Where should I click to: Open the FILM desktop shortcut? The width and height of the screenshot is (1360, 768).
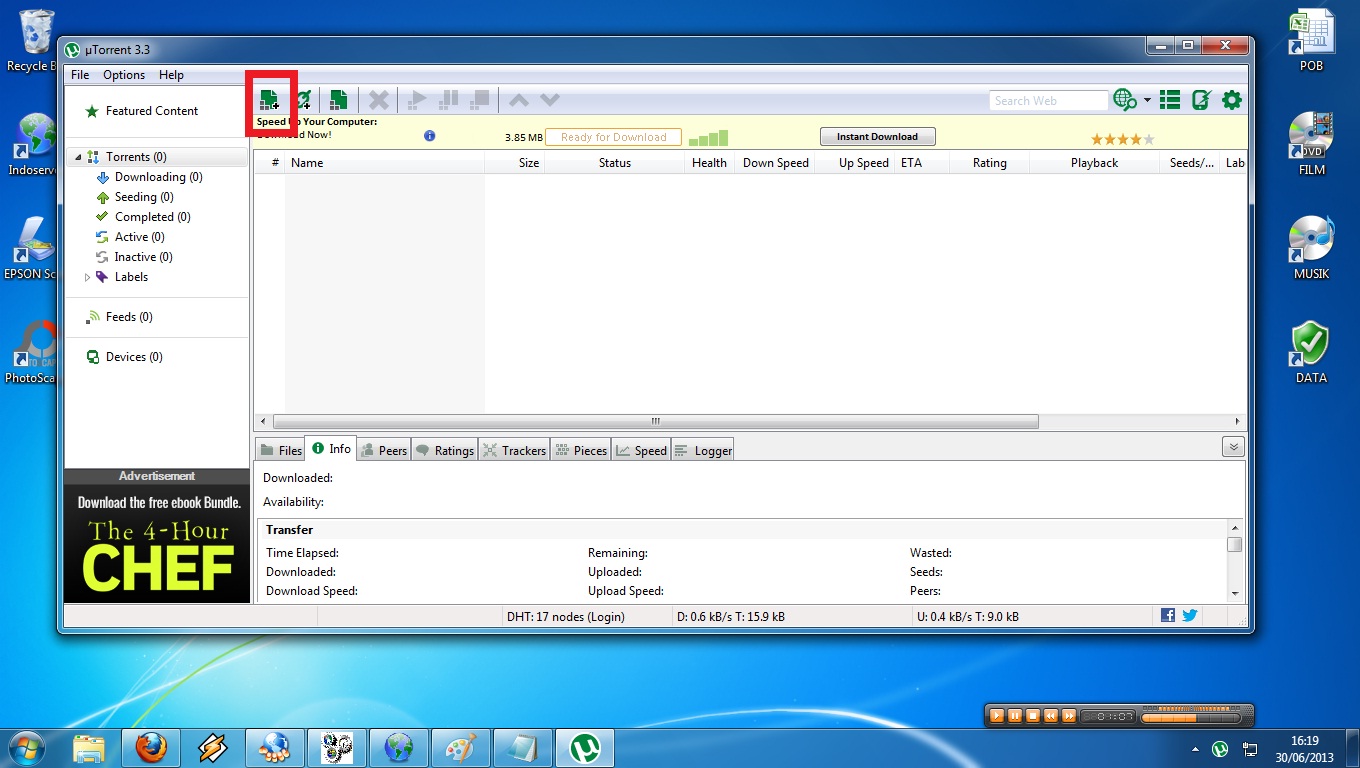click(x=1311, y=142)
